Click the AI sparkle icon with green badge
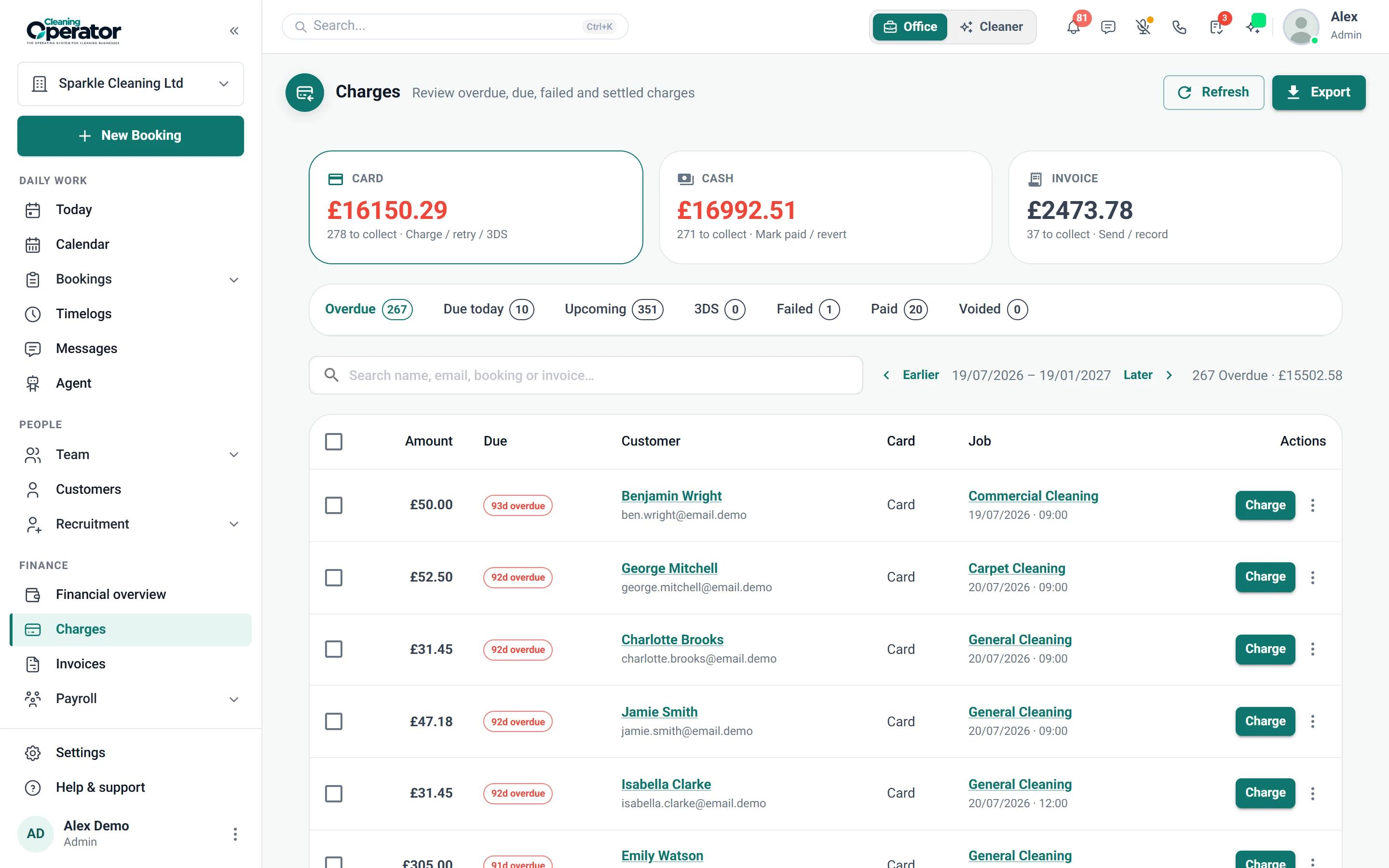1389x868 pixels. (1253, 27)
